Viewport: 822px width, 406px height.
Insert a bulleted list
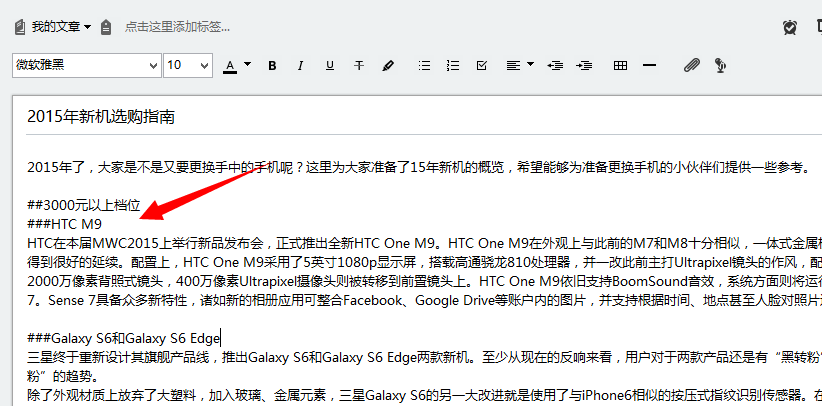(x=424, y=66)
